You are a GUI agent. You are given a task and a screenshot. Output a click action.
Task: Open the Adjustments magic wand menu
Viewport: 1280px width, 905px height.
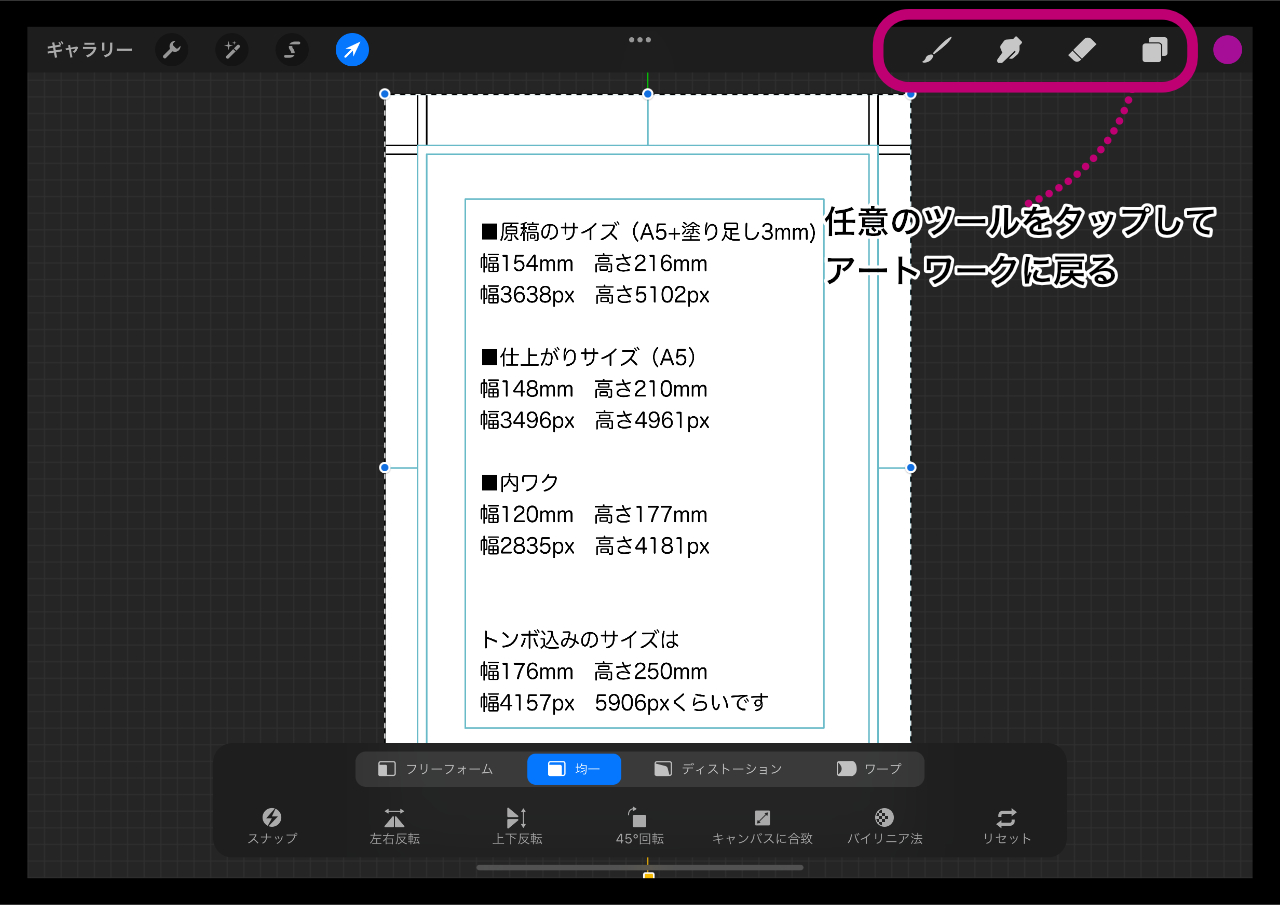232,50
